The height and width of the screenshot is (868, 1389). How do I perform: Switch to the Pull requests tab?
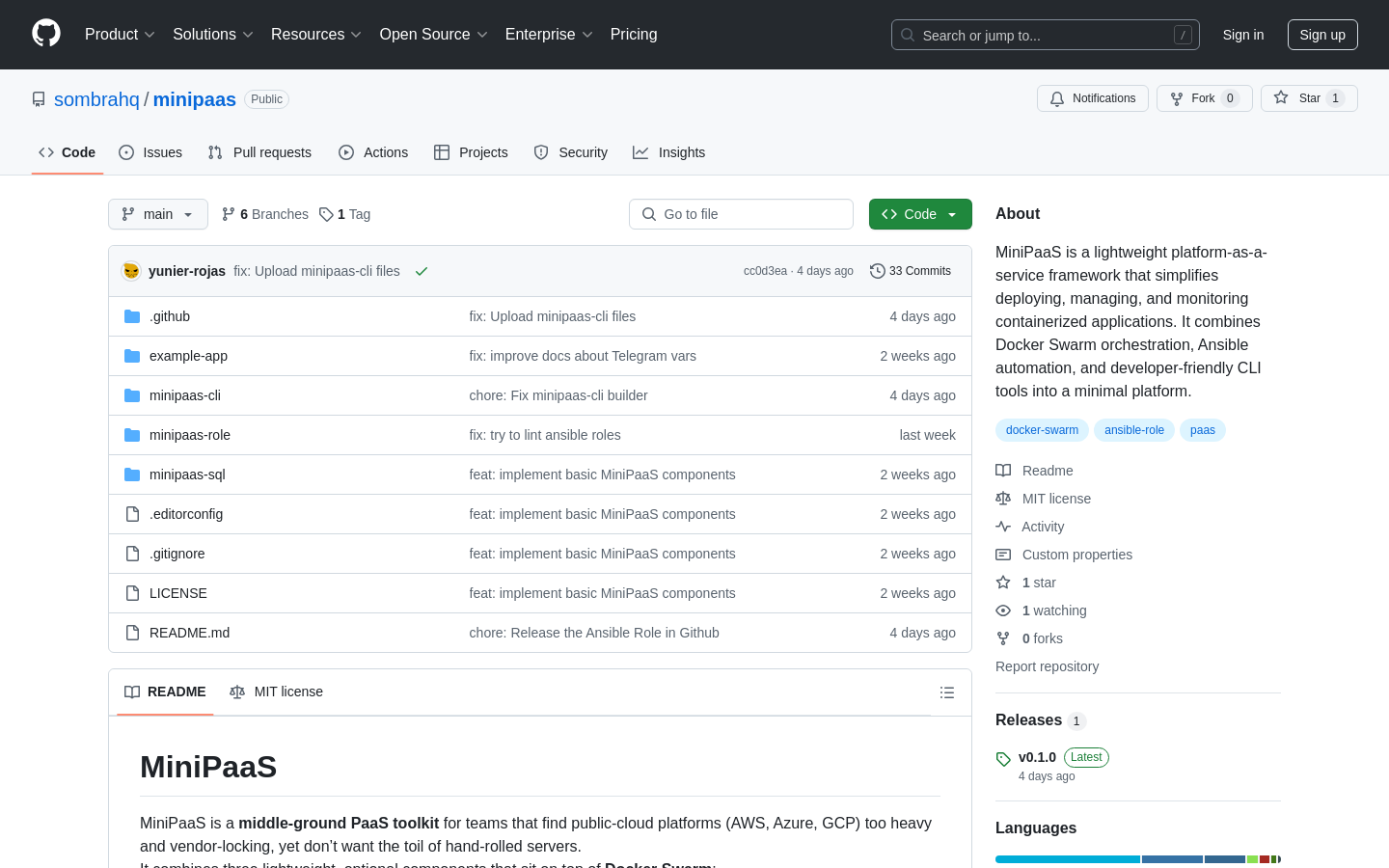pyautogui.click(x=259, y=152)
